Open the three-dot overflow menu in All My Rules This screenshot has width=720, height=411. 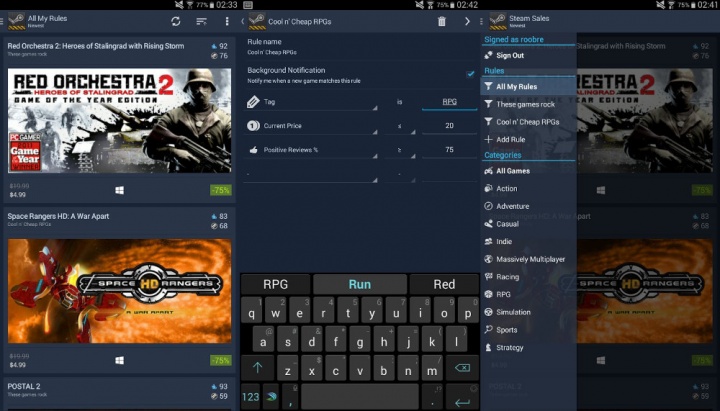(226, 21)
